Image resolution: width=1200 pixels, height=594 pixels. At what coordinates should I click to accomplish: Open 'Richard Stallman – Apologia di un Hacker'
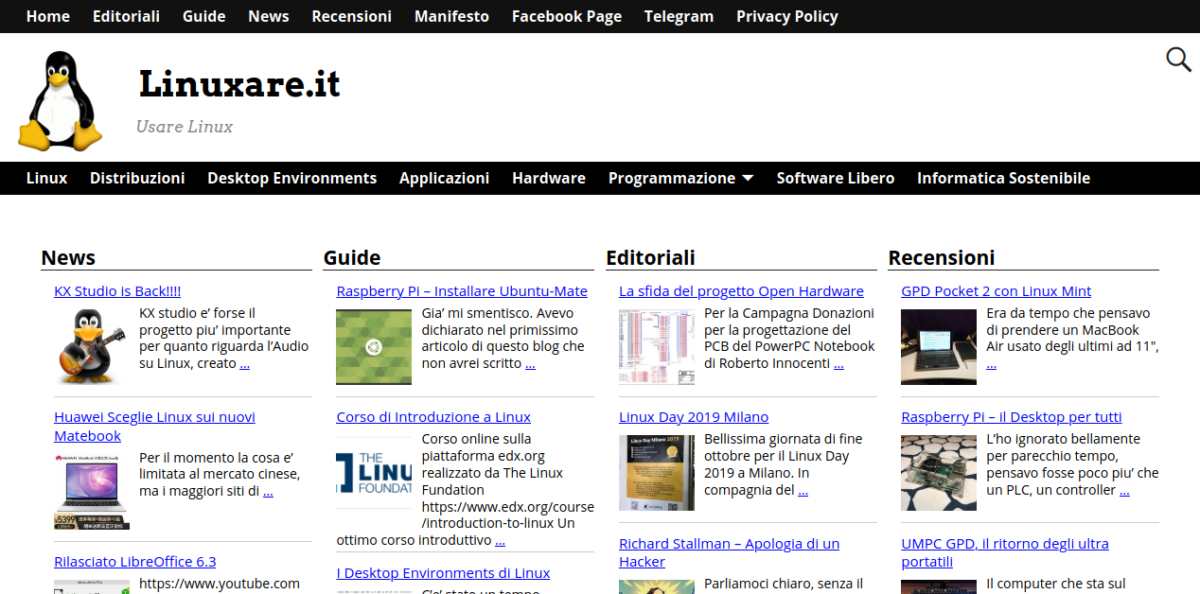click(729, 552)
